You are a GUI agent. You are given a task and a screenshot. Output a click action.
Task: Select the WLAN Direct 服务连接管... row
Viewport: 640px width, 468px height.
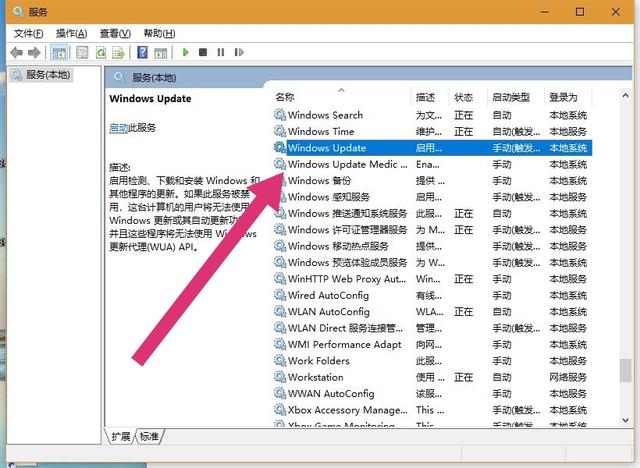(432, 328)
